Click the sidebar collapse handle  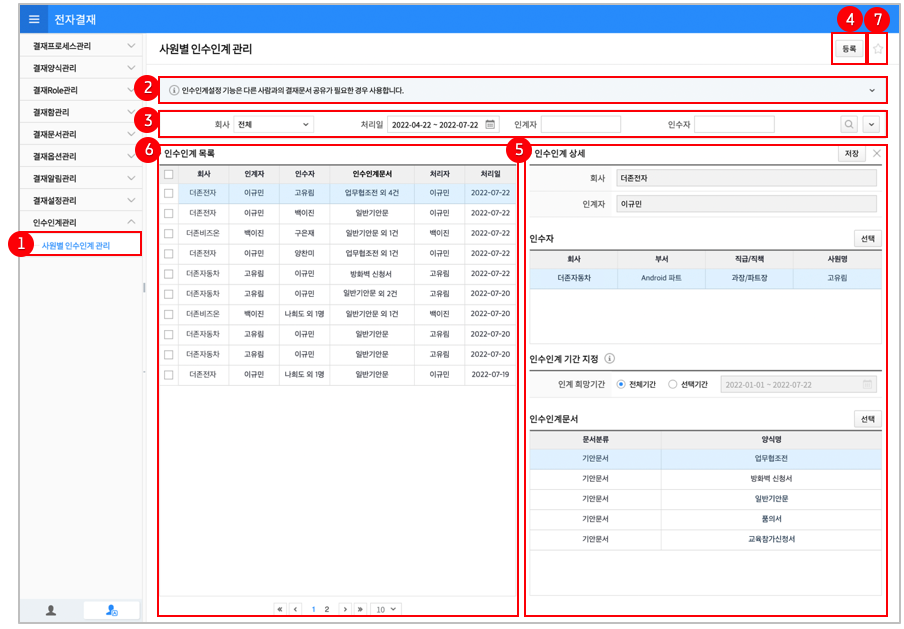pos(144,287)
